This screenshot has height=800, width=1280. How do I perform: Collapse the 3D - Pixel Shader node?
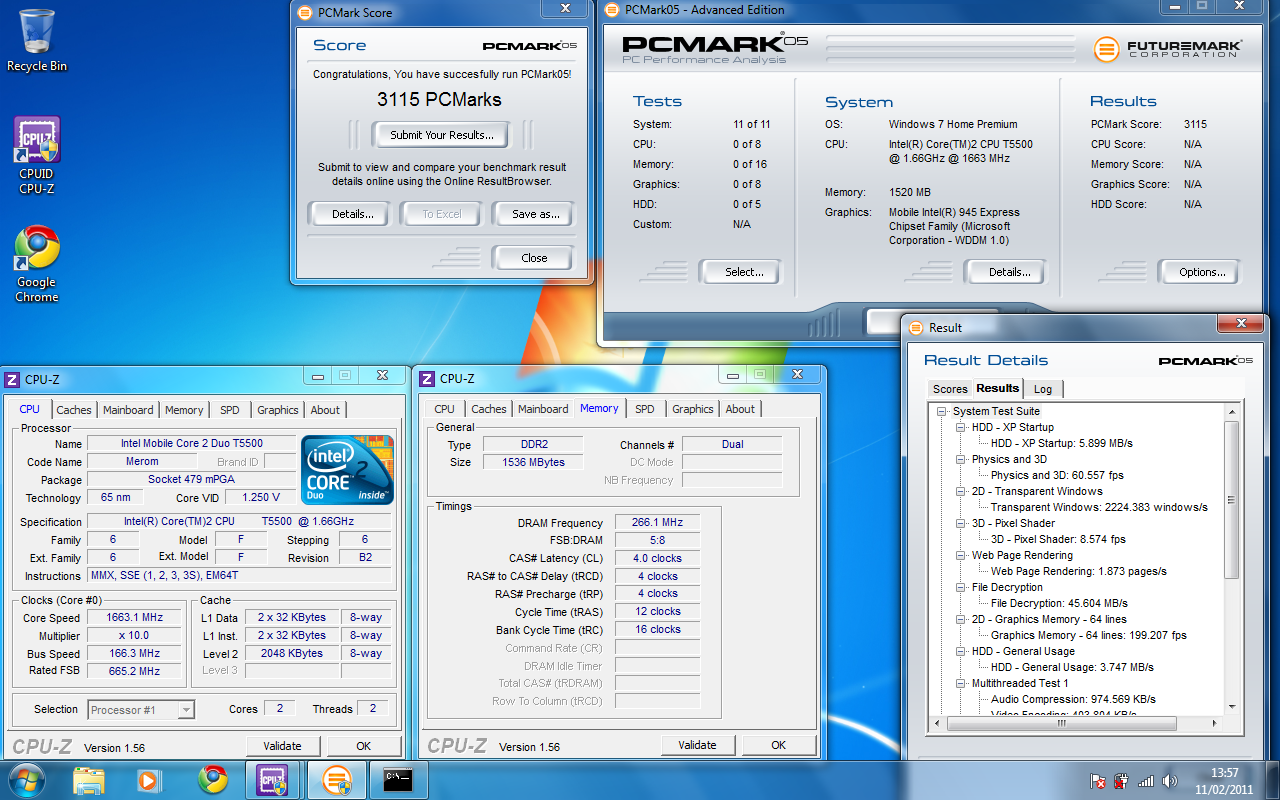coord(961,523)
